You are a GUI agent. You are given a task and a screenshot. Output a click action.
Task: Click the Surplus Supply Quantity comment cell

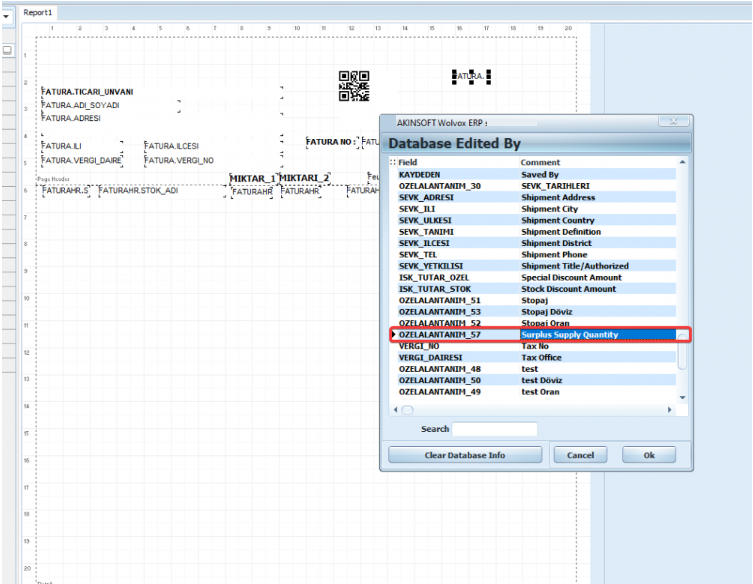[598, 335]
